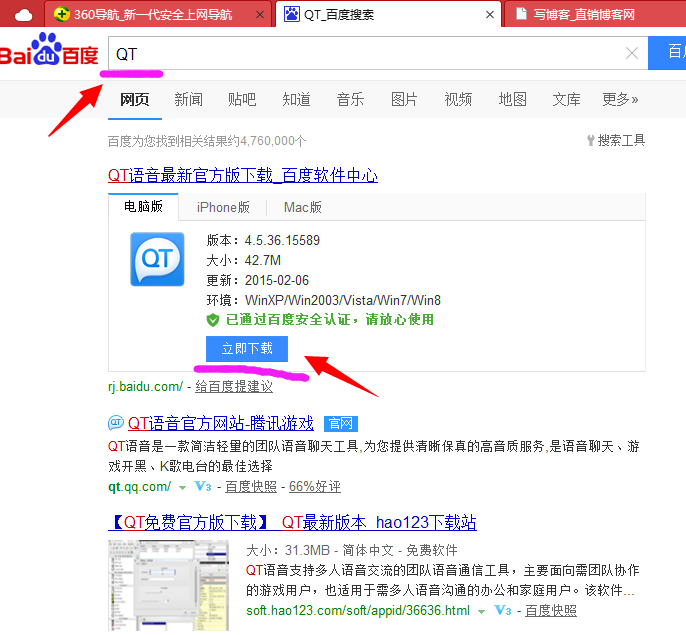Clear the search box with the X icon
This screenshot has height=635, width=686.
tap(631, 54)
